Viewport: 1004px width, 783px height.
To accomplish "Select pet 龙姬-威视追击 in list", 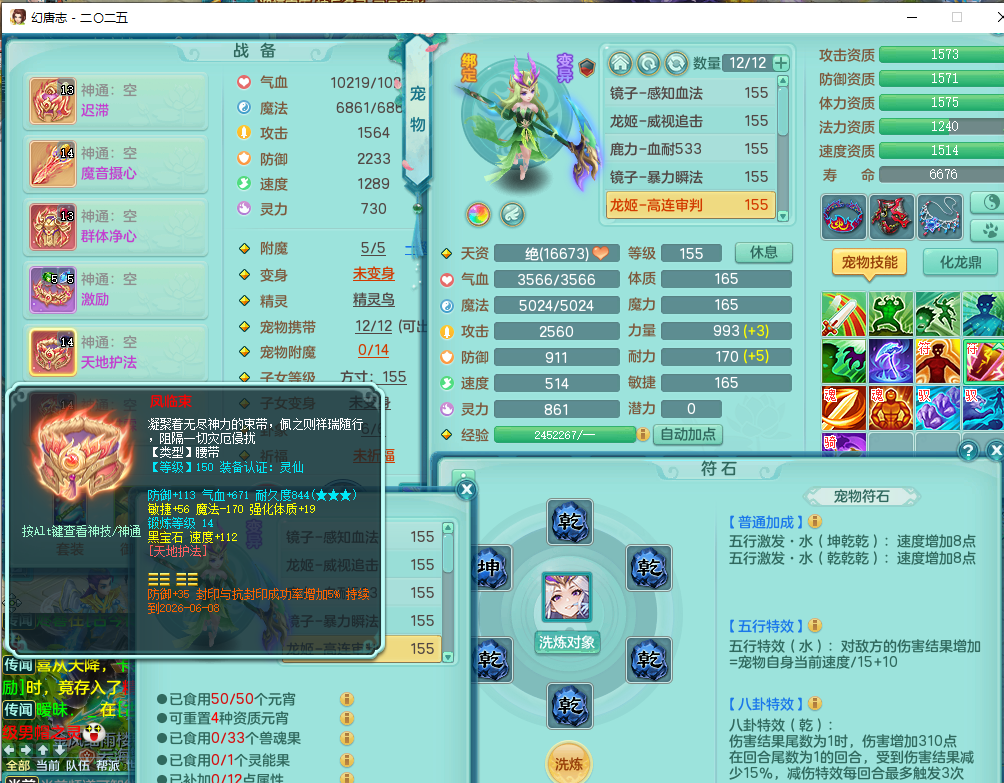I will click(690, 121).
